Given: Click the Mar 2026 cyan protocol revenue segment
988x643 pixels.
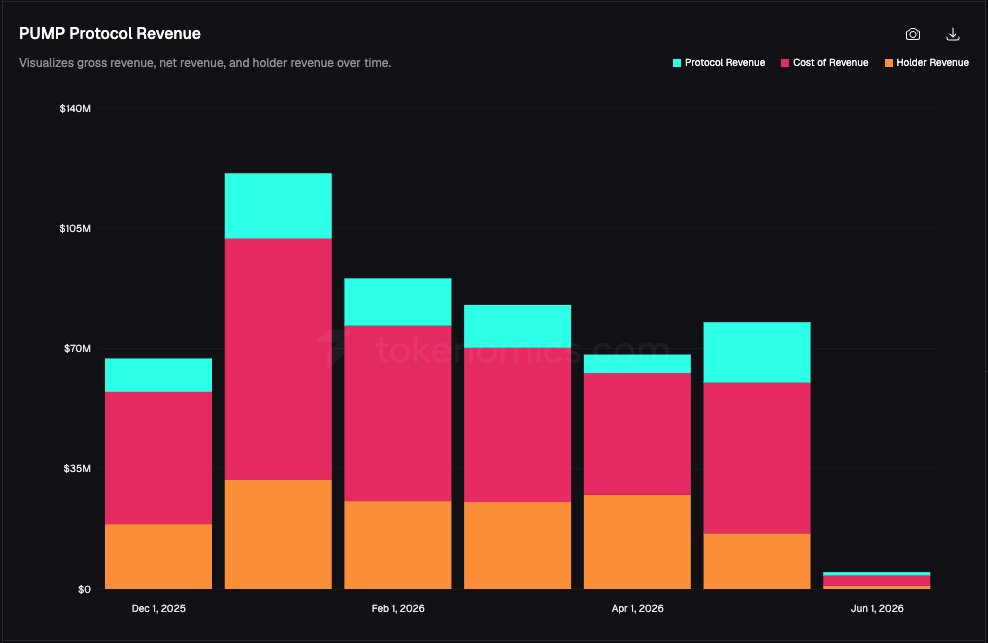Looking at the screenshot, I should pyautogui.click(x=517, y=327).
